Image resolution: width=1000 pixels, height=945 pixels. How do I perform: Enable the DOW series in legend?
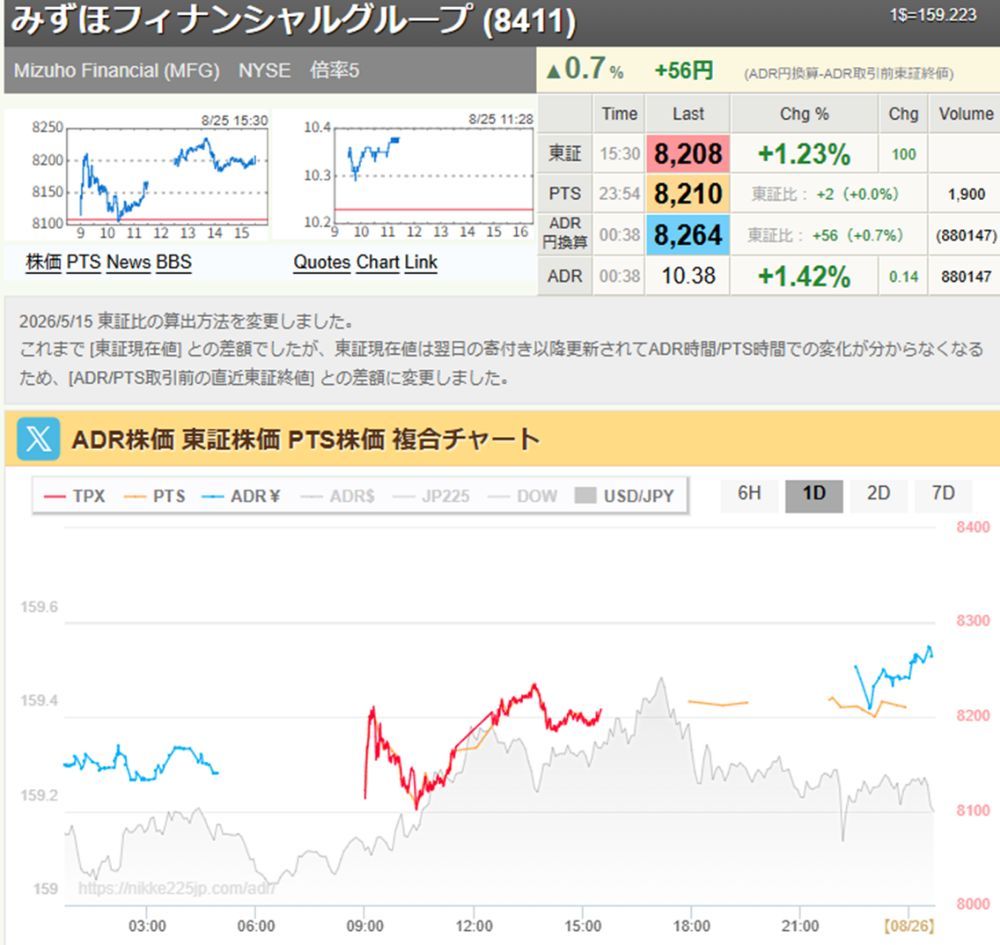pos(522,496)
